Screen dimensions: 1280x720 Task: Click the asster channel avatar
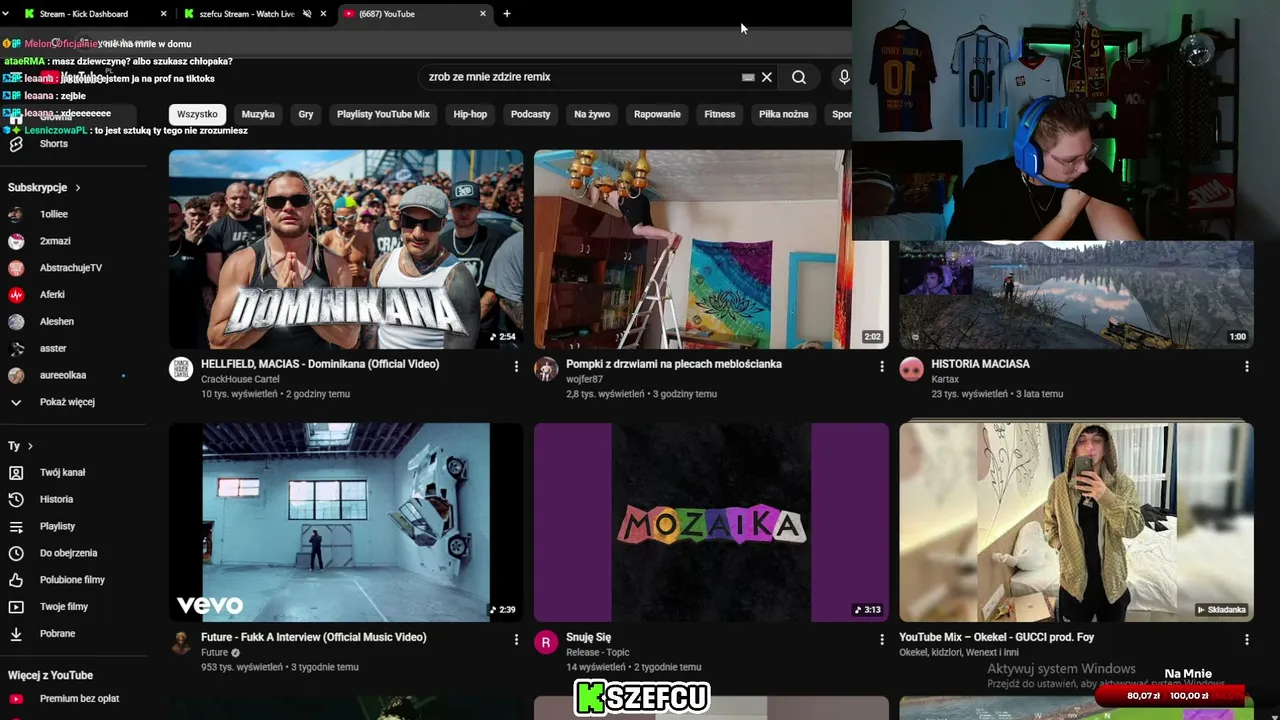pyautogui.click(x=16, y=349)
